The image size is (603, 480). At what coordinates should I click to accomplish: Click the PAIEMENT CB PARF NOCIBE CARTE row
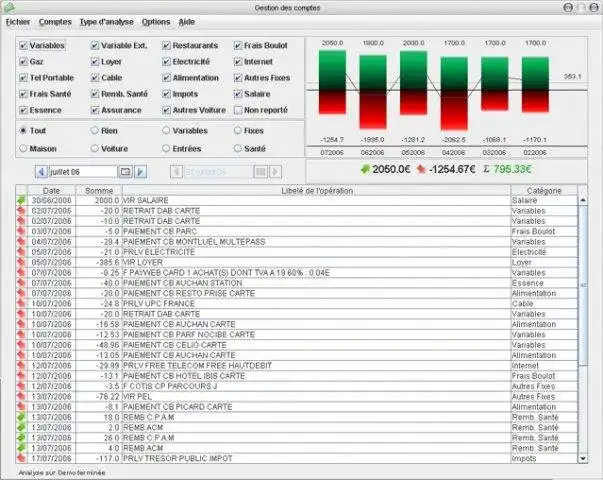tap(297, 335)
